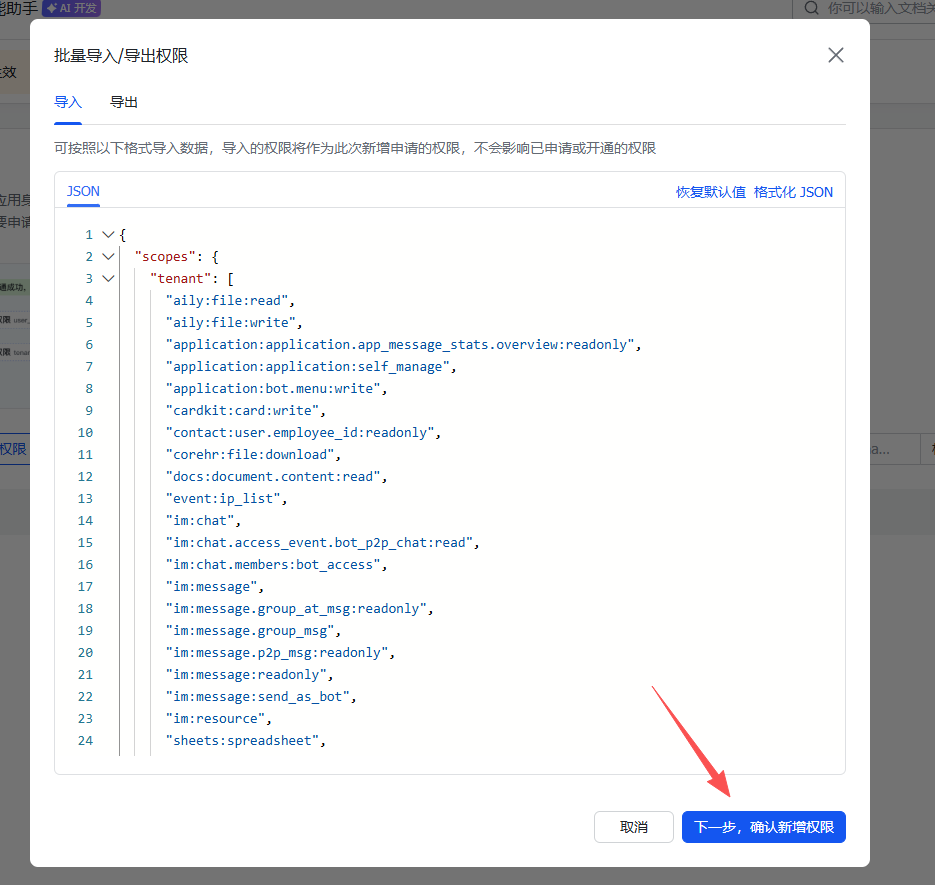This screenshot has width=935, height=885.
Task: Collapse the "tenant" array fold arrow
Action: pos(108,279)
